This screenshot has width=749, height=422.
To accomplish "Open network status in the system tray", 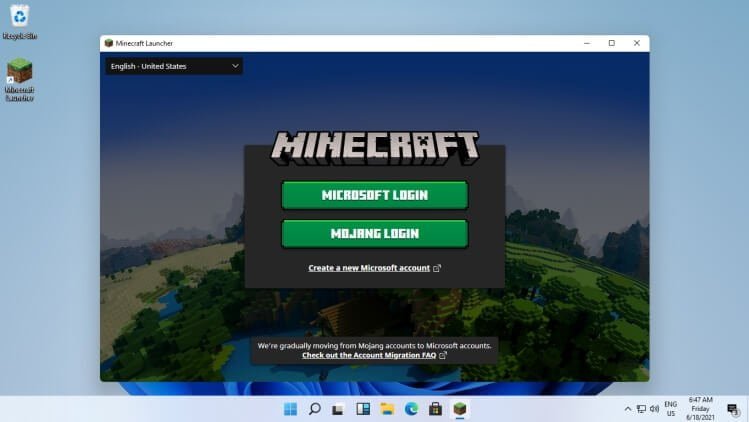I will (x=641, y=409).
